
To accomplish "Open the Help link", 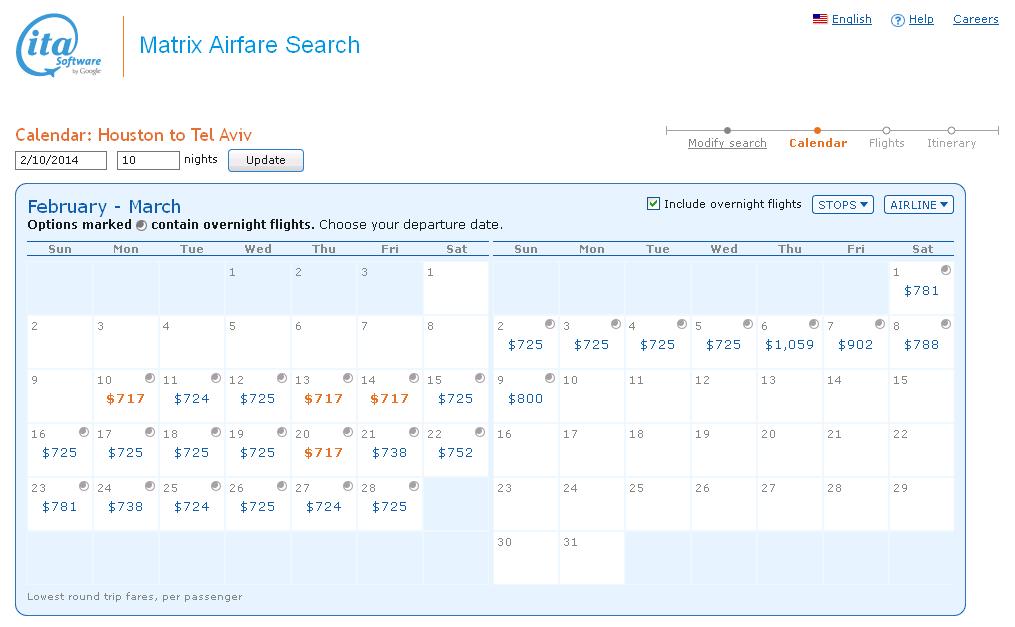I will pyautogui.click(x=921, y=19).
